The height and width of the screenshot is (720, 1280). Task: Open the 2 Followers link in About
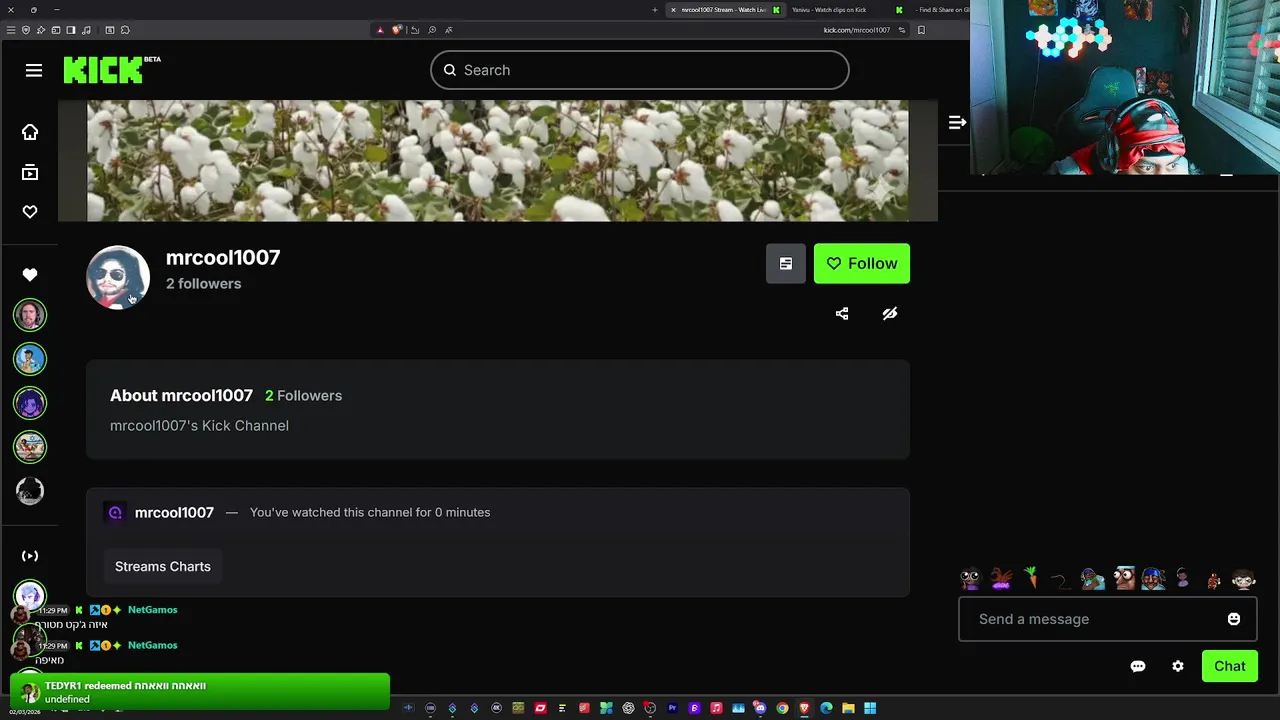pyautogui.click(x=303, y=395)
